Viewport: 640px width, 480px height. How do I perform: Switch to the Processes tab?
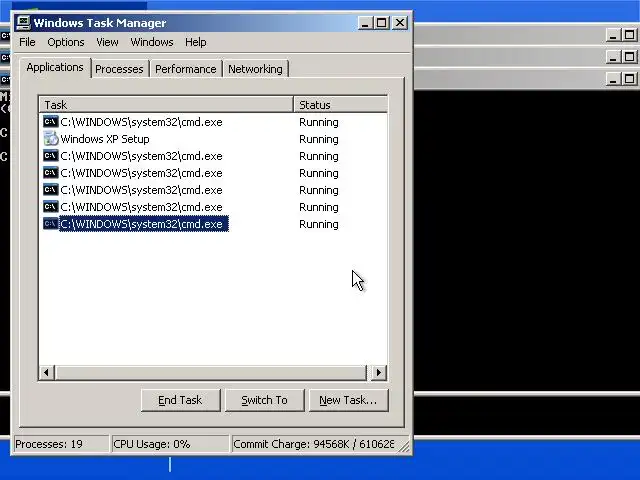coord(119,69)
